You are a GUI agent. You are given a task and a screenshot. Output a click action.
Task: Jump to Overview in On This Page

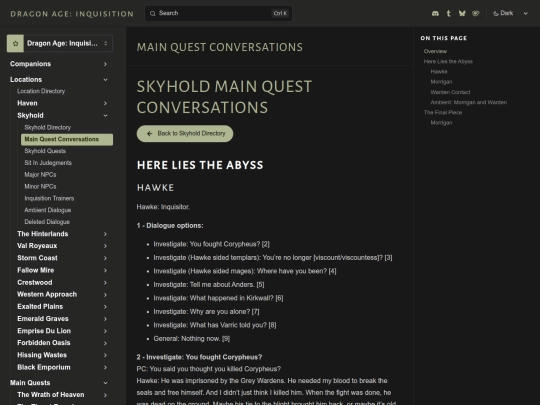(x=435, y=51)
